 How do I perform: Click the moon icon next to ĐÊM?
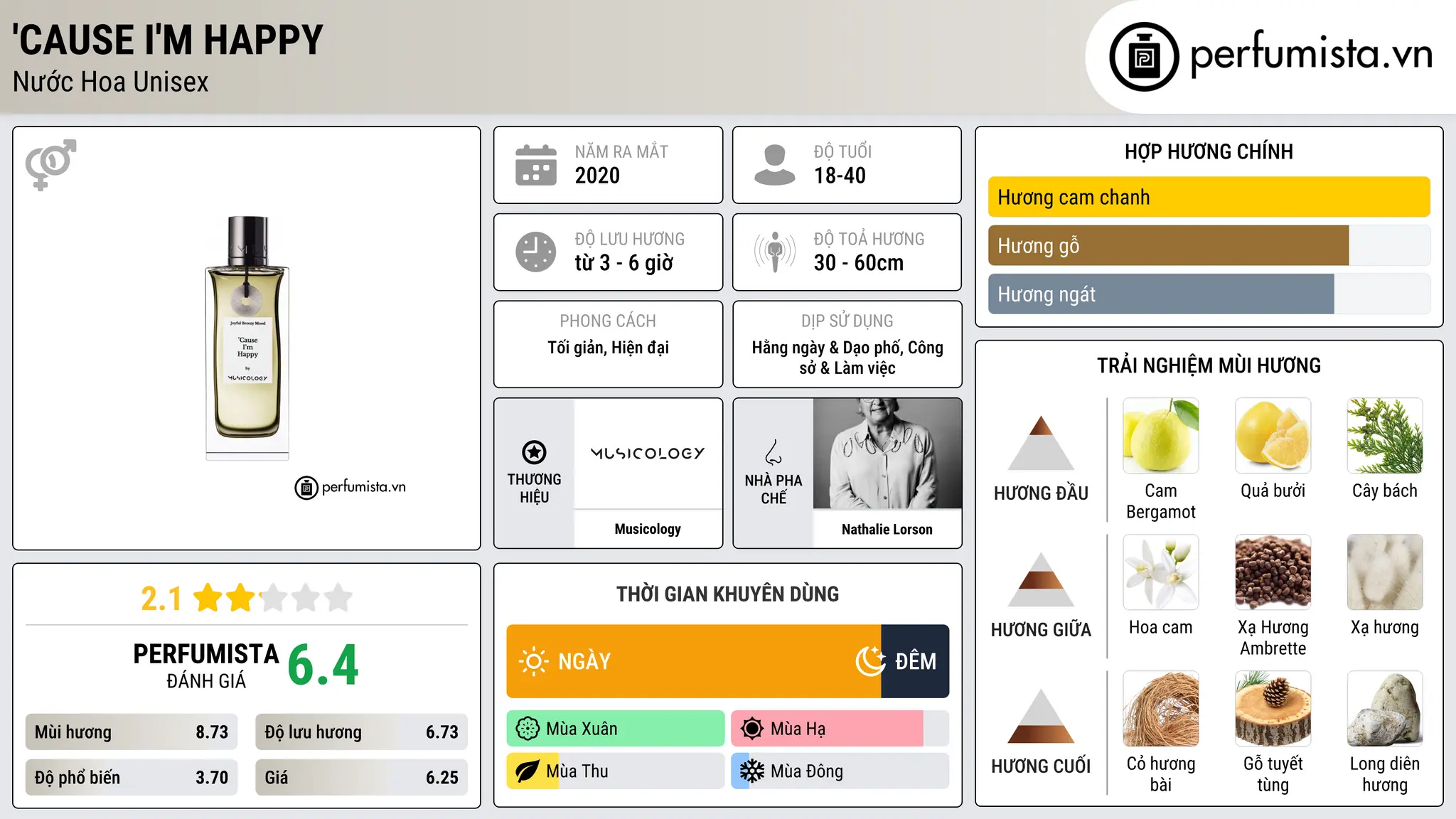(870, 661)
